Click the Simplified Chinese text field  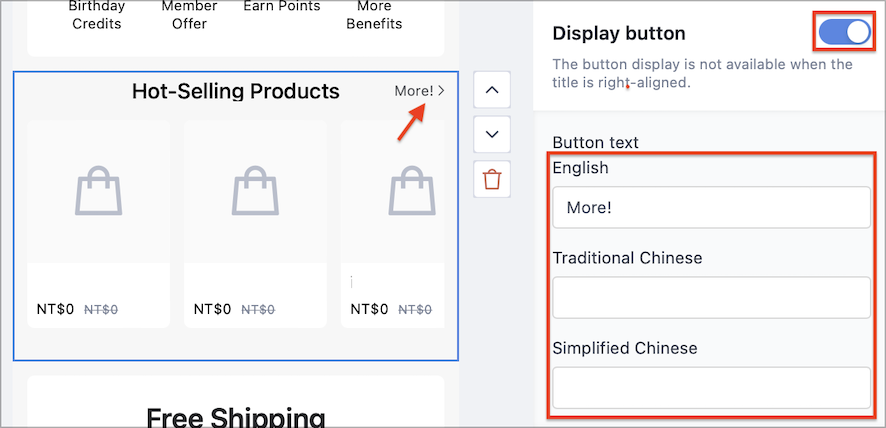pyautogui.click(x=711, y=387)
